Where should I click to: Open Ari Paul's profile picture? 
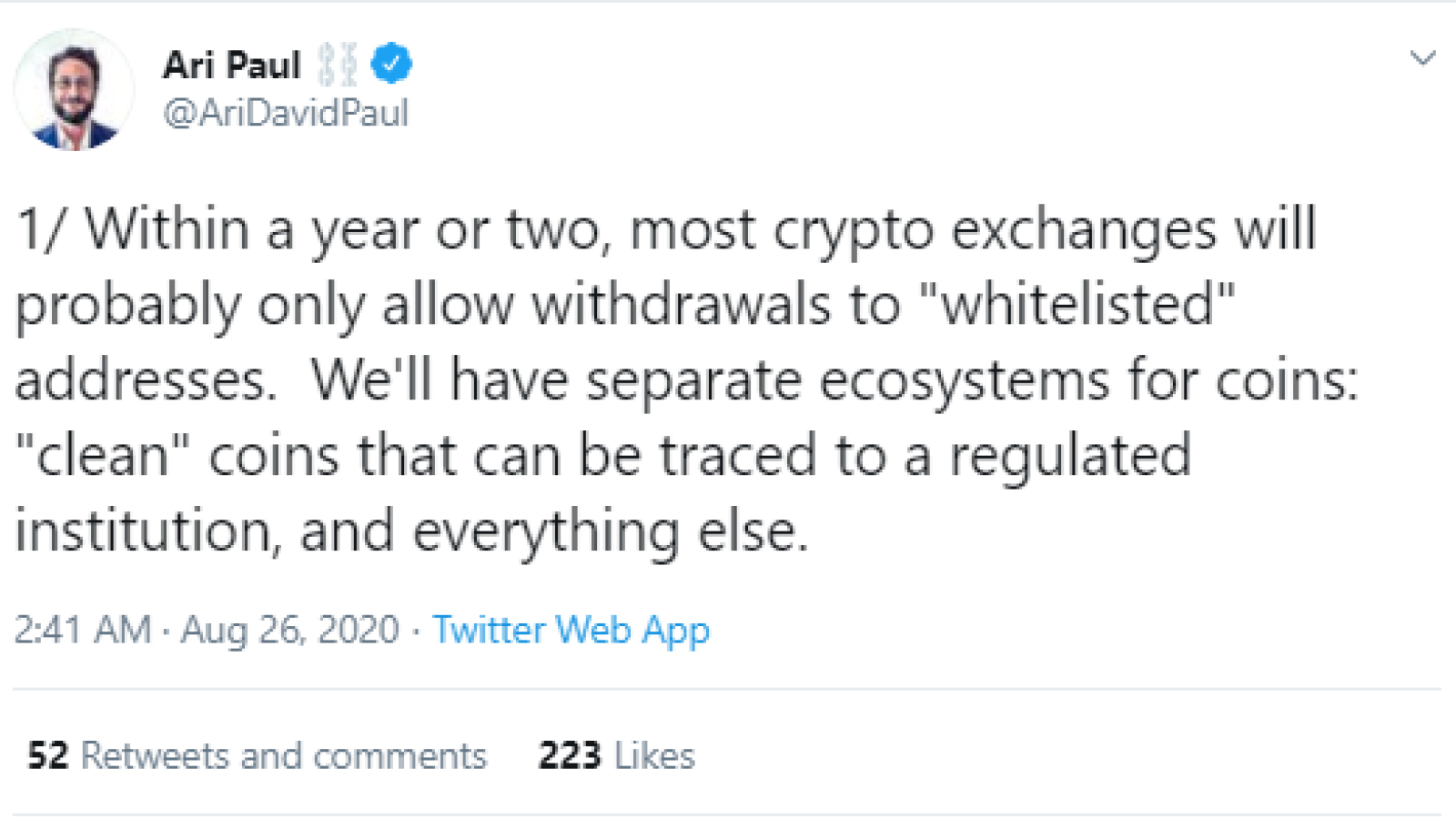tap(74, 89)
